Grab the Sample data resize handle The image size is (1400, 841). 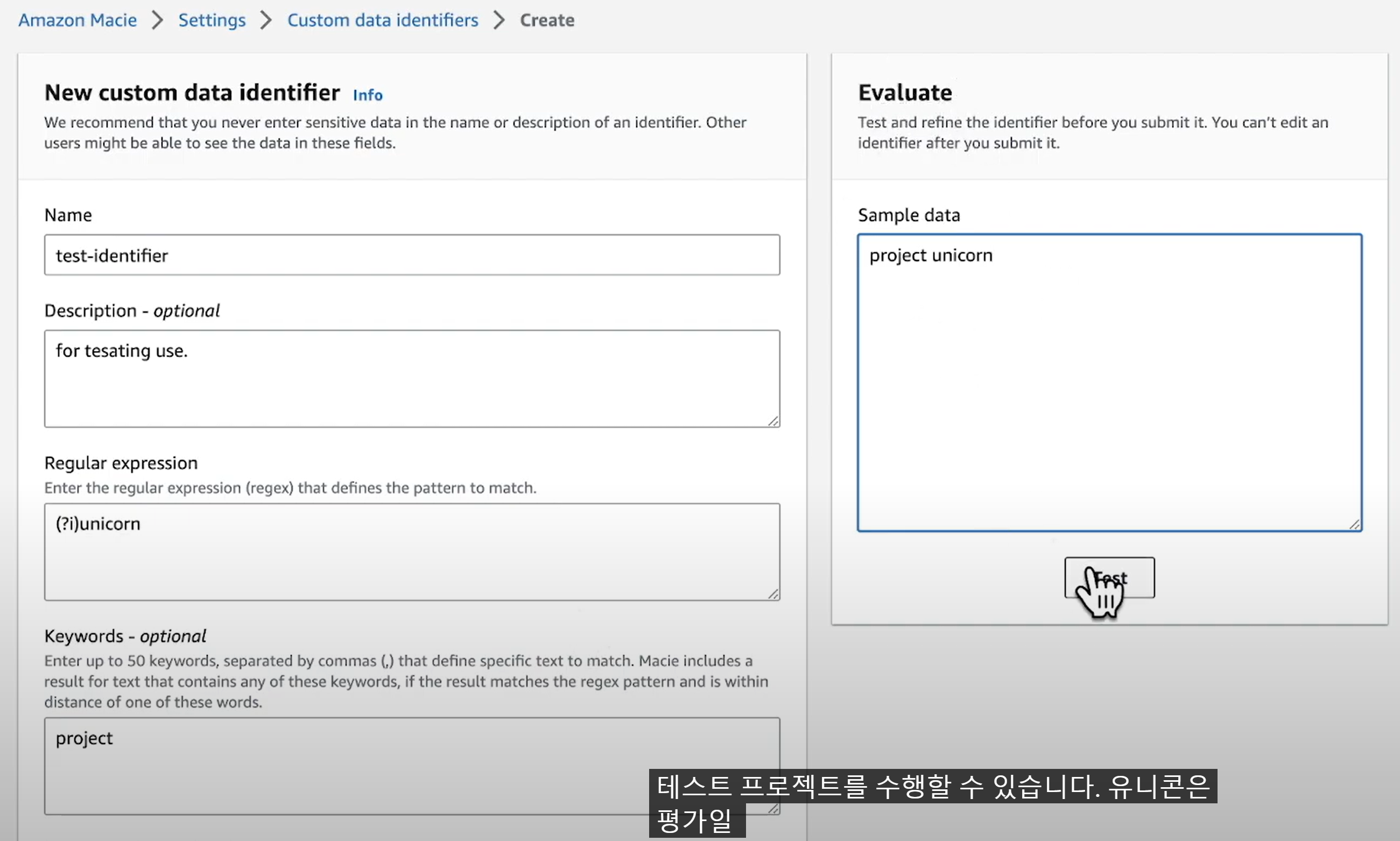pos(1355,525)
